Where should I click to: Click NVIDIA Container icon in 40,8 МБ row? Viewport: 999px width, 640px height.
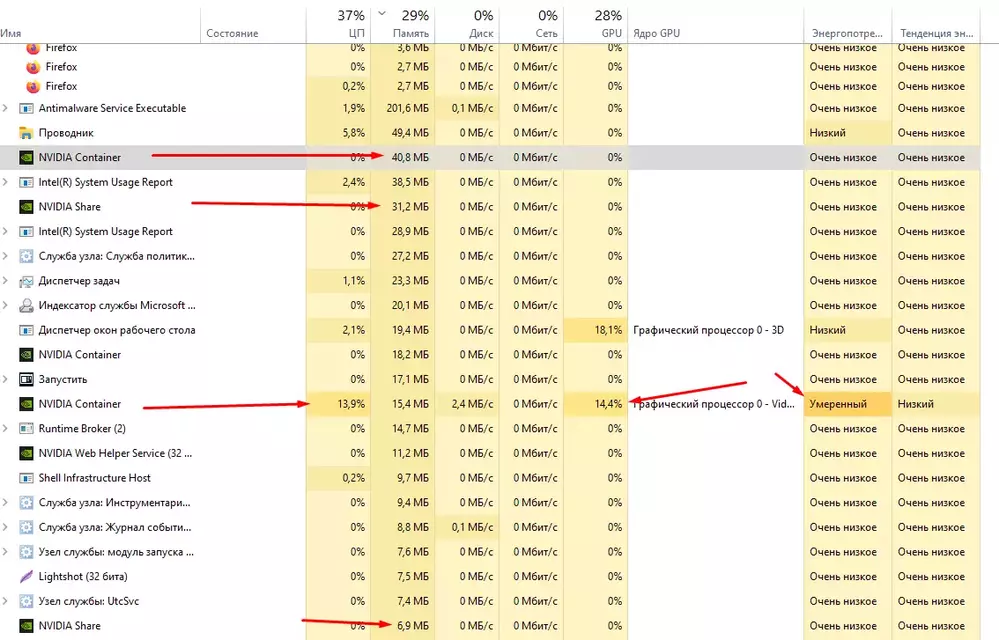[26, 157]
